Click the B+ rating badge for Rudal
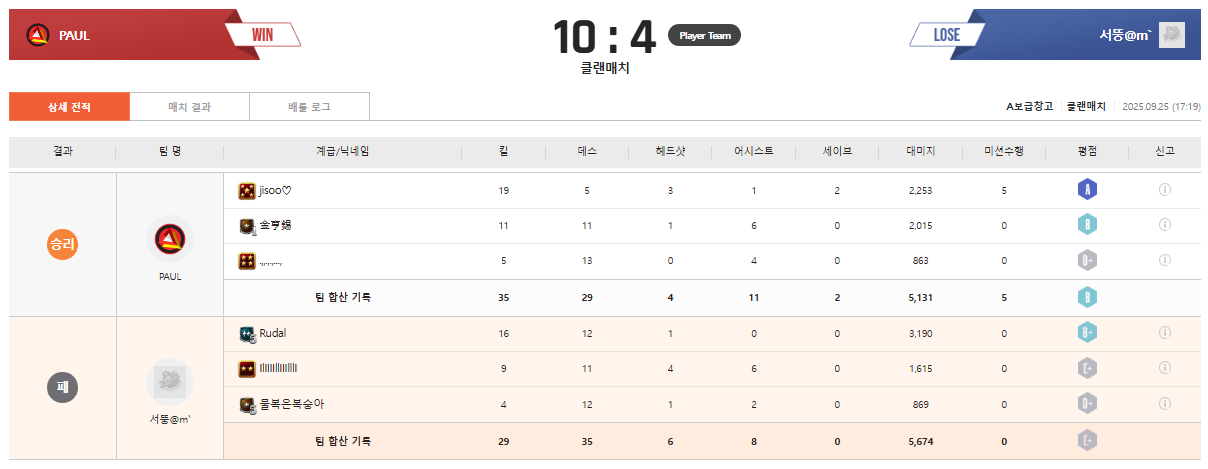The height and width of the screenshot is (469, 1208). tap(1087, 333)
